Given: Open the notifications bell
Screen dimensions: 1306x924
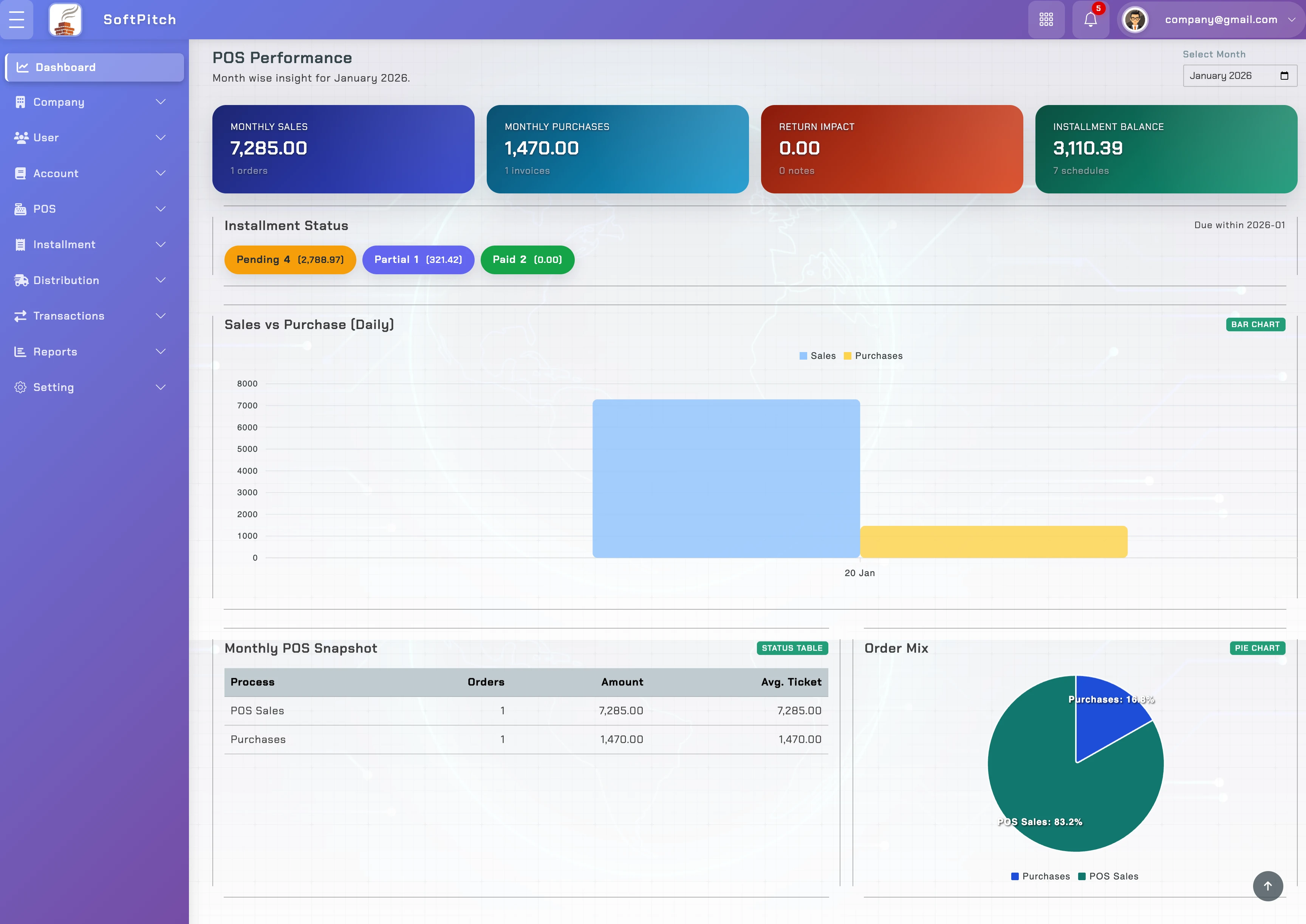Looking at the screenshot, I should 1090,19.
